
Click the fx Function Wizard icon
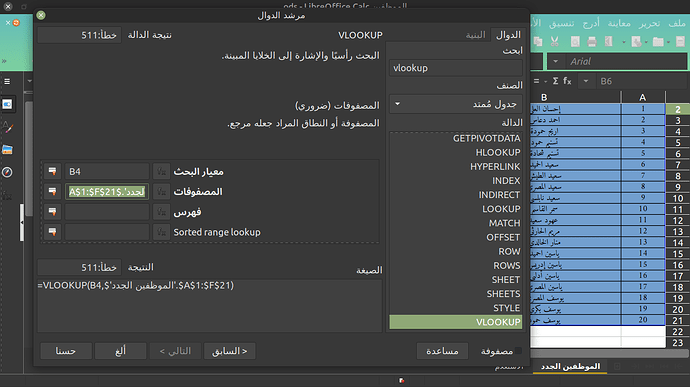coord(567,81)
